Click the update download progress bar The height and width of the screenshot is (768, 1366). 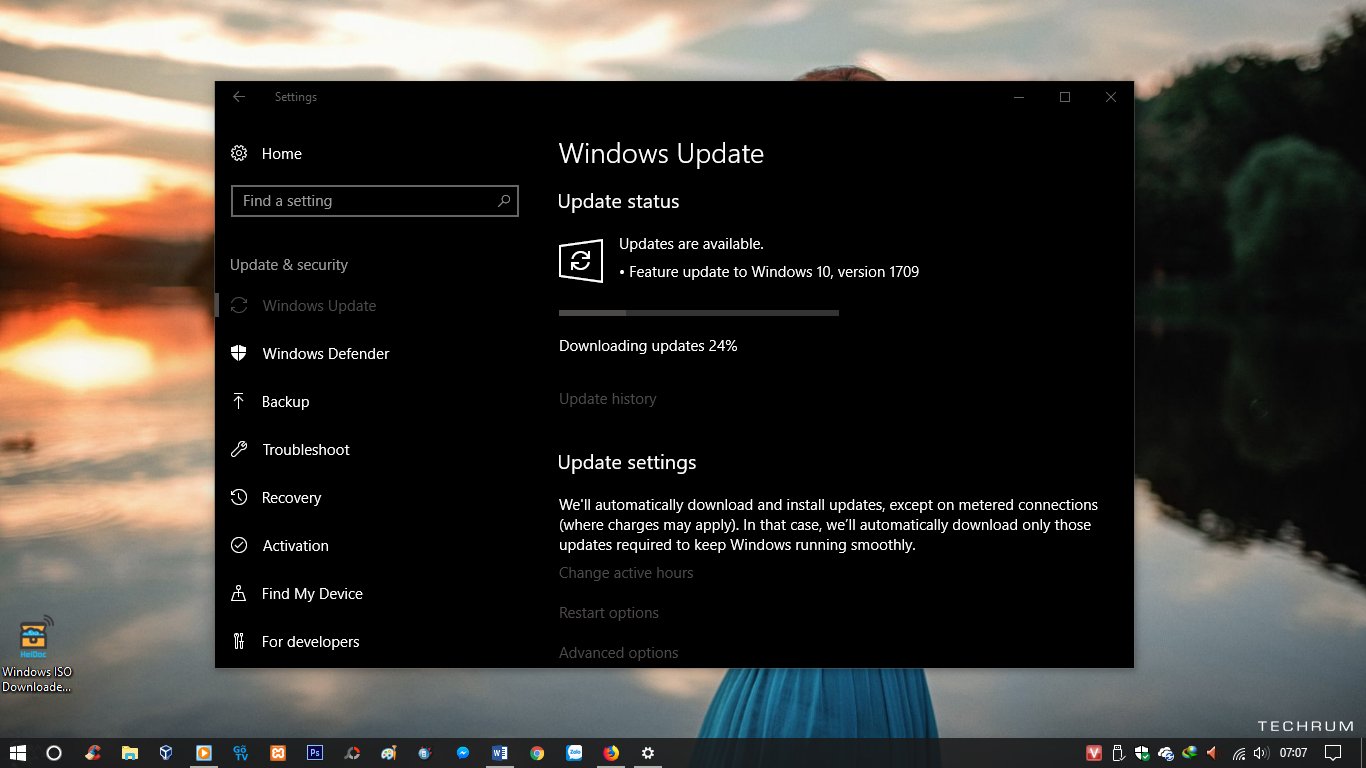tap(698, 313)
